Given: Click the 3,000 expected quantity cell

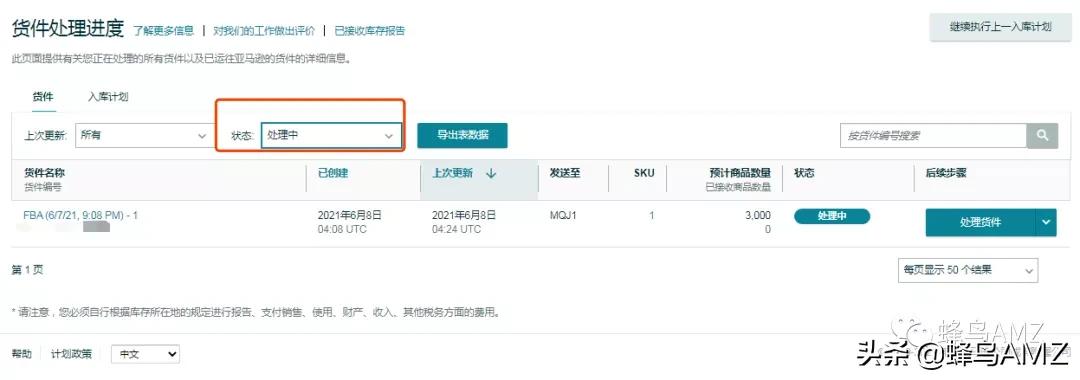Looking at the screenshot, I should point(758,215).
